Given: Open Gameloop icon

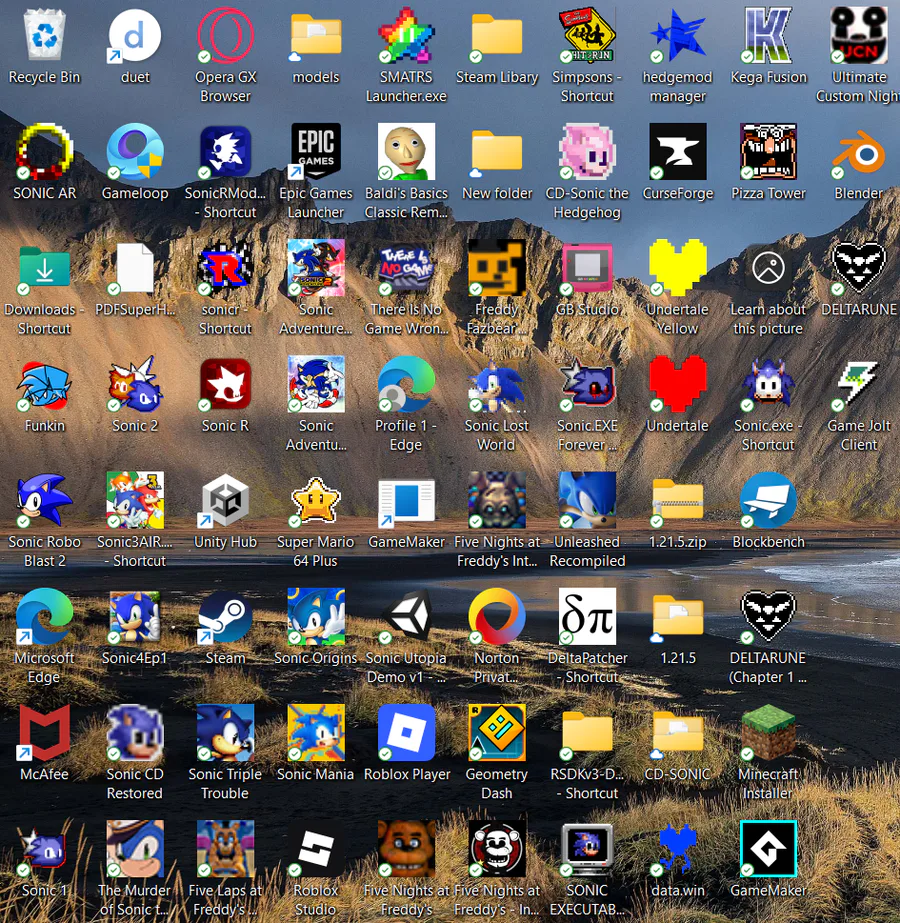Looking at the screenshot, I should click(x=135, y=151).
